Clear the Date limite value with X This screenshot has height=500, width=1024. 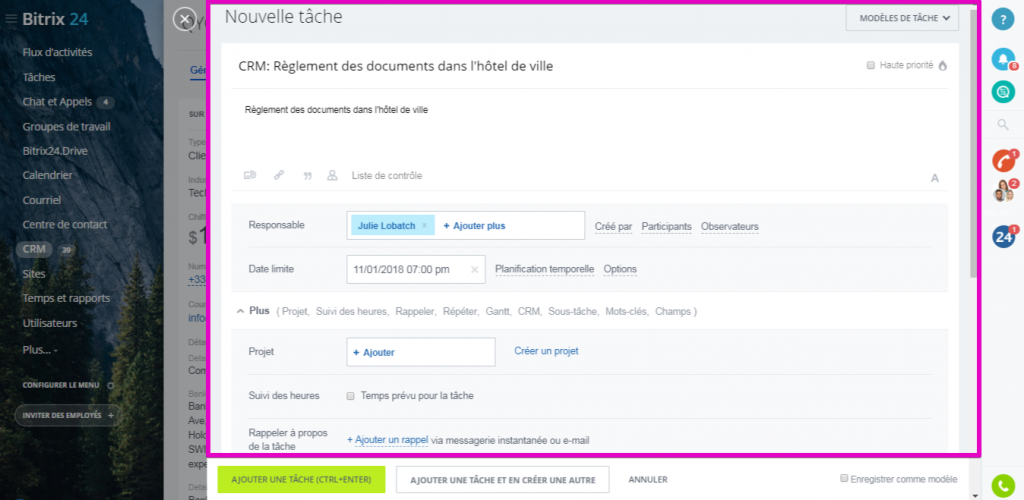tap(475, 270)
